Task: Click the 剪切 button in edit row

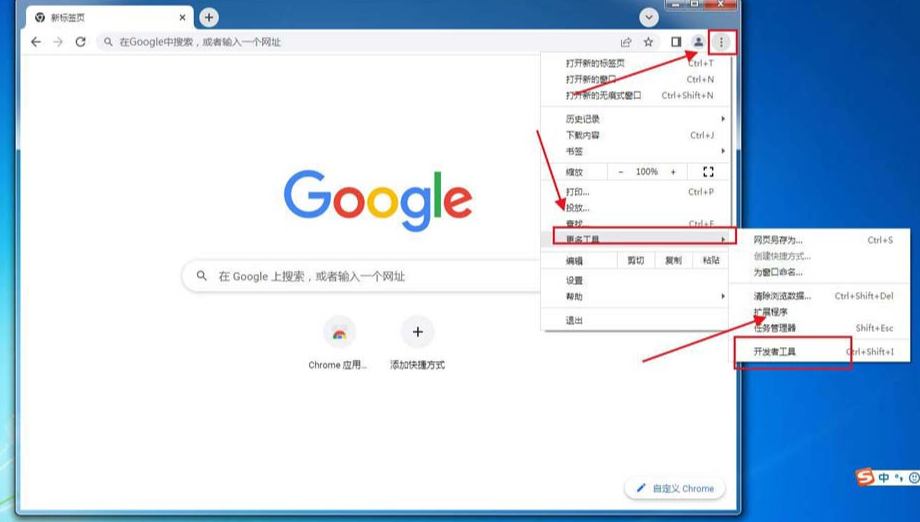Action: point(635,260)
